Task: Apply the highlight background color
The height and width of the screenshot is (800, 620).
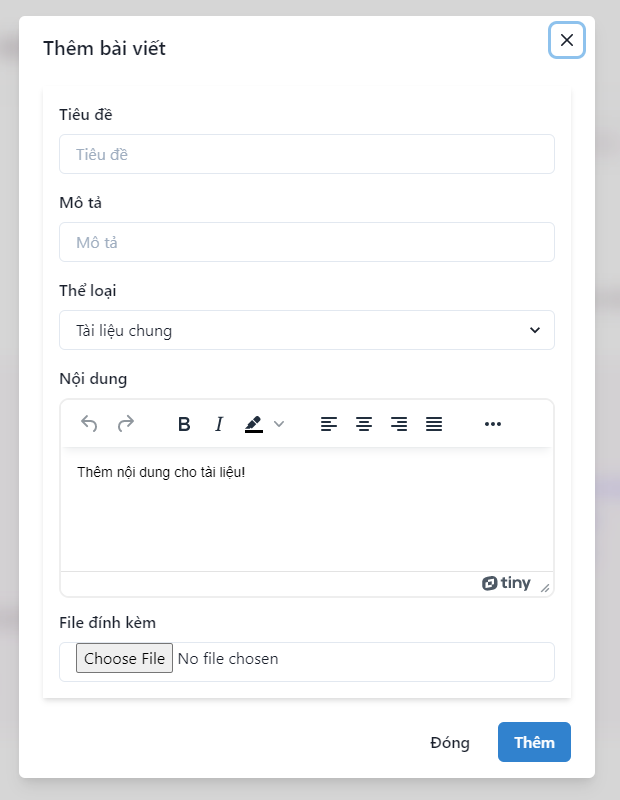Action: click(x=254, y=424)
